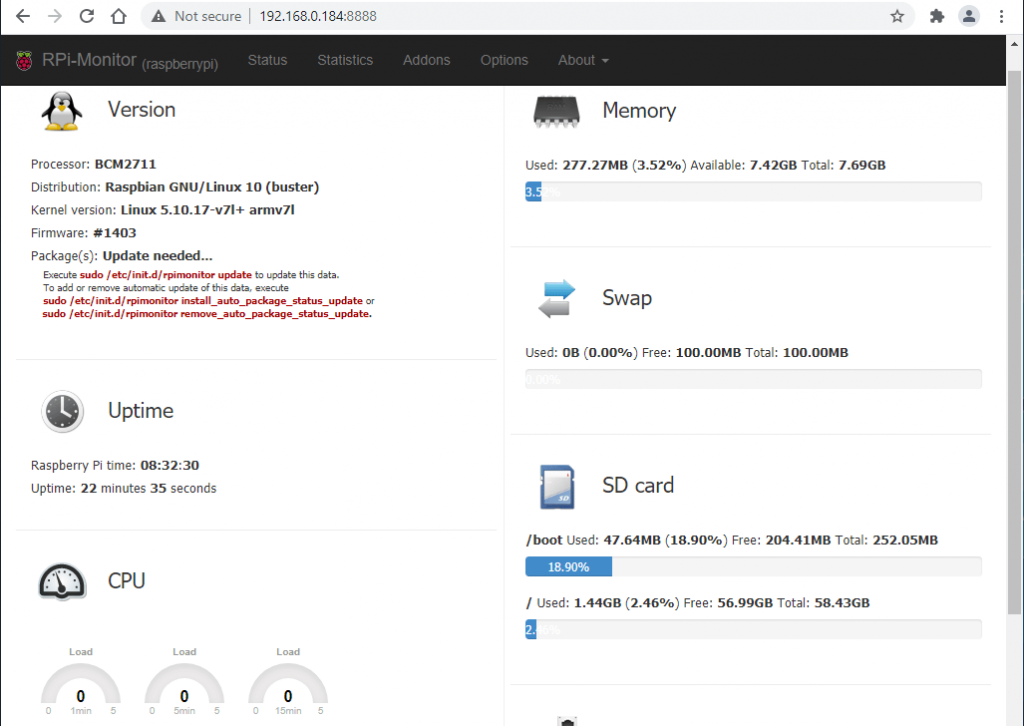Click the CPU gauge speedometer icon
The image size is (1024, 726).
click(x=62, y=581)
